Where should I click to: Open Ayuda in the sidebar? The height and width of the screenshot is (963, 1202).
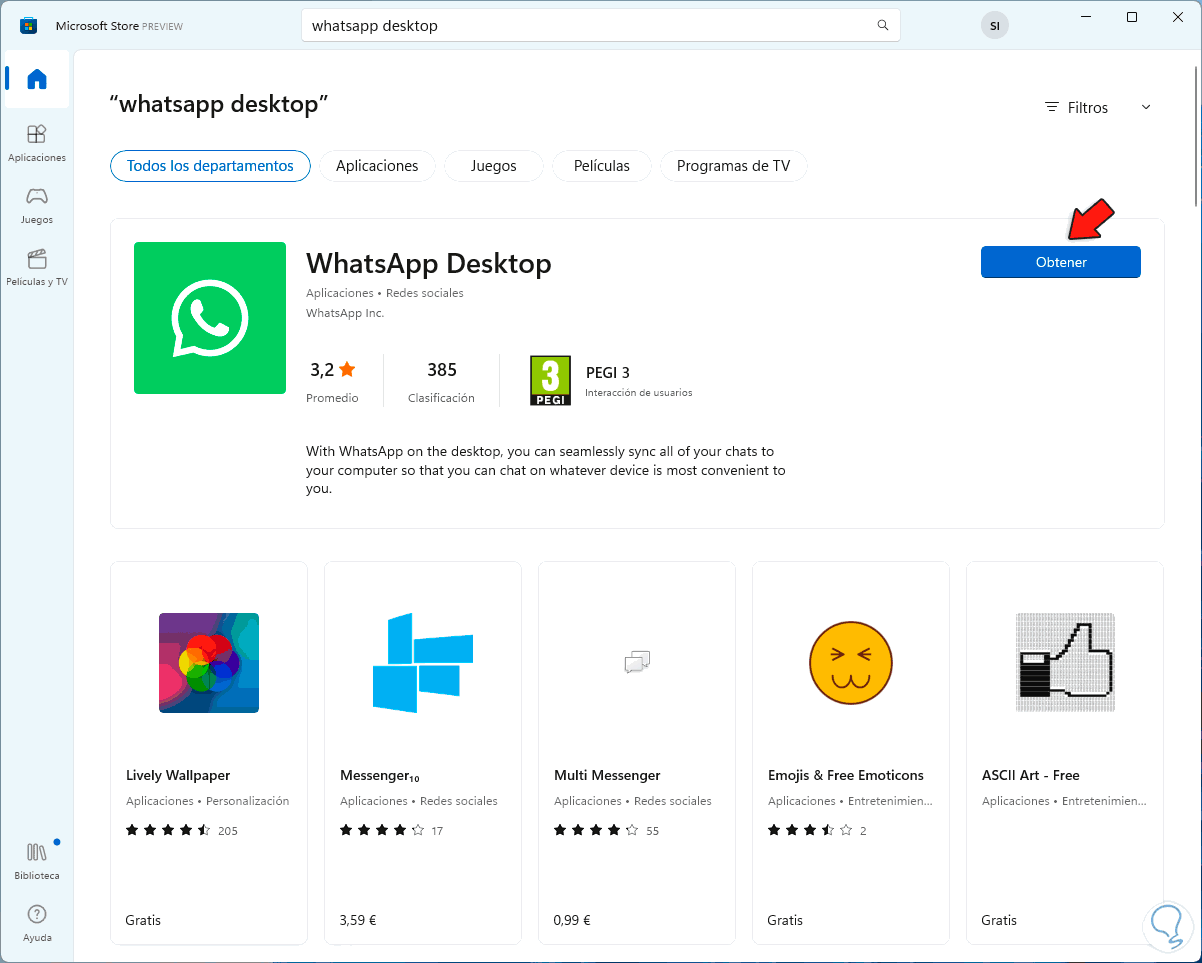pyautogui.click(x=37, y=923)
